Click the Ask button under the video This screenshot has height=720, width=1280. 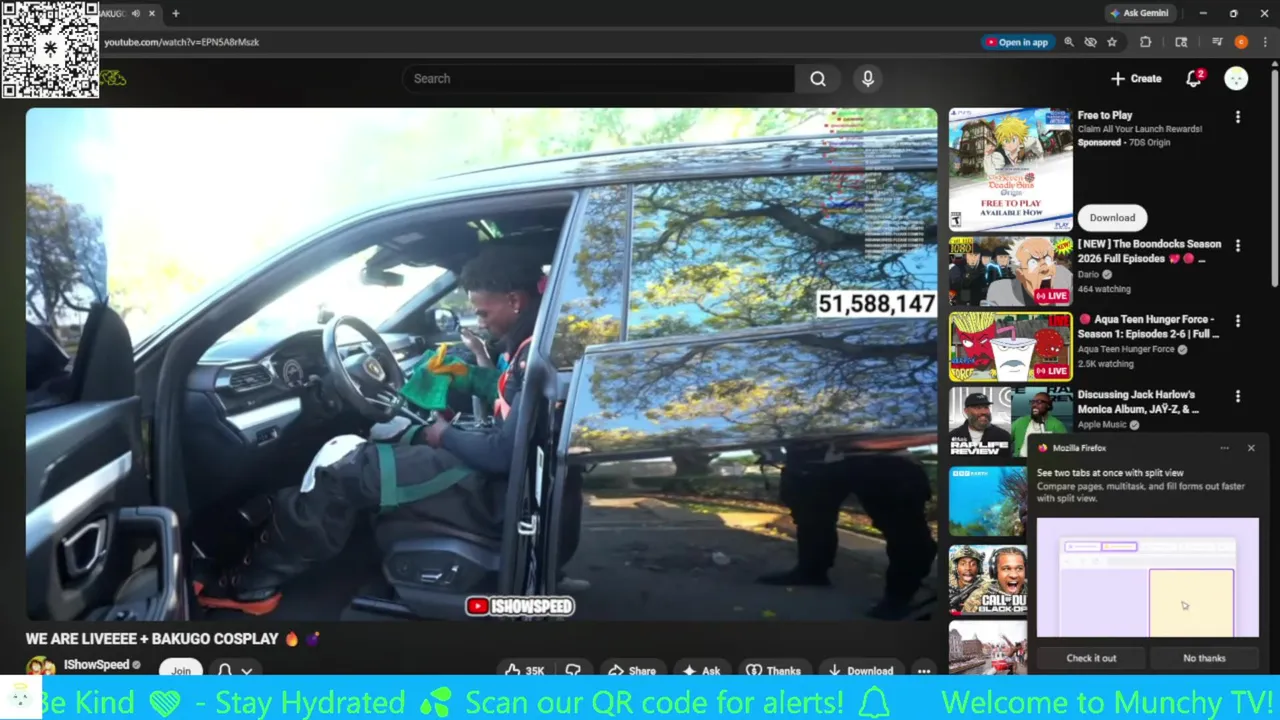[703, 670]
